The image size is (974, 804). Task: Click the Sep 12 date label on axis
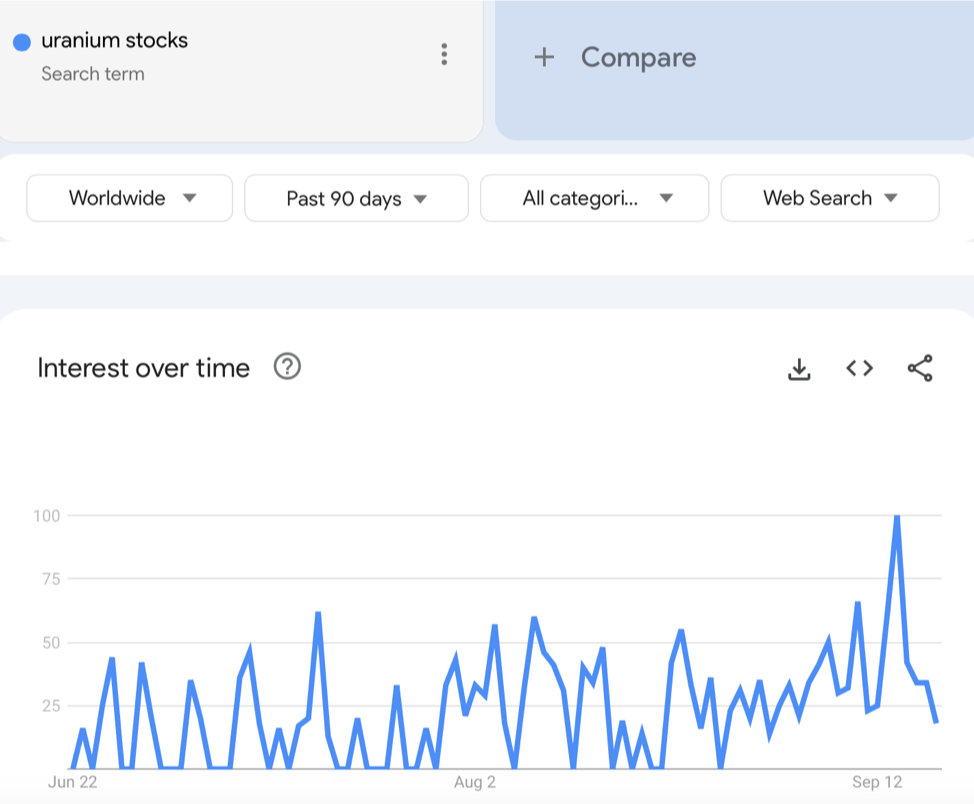tap(877, 782)
